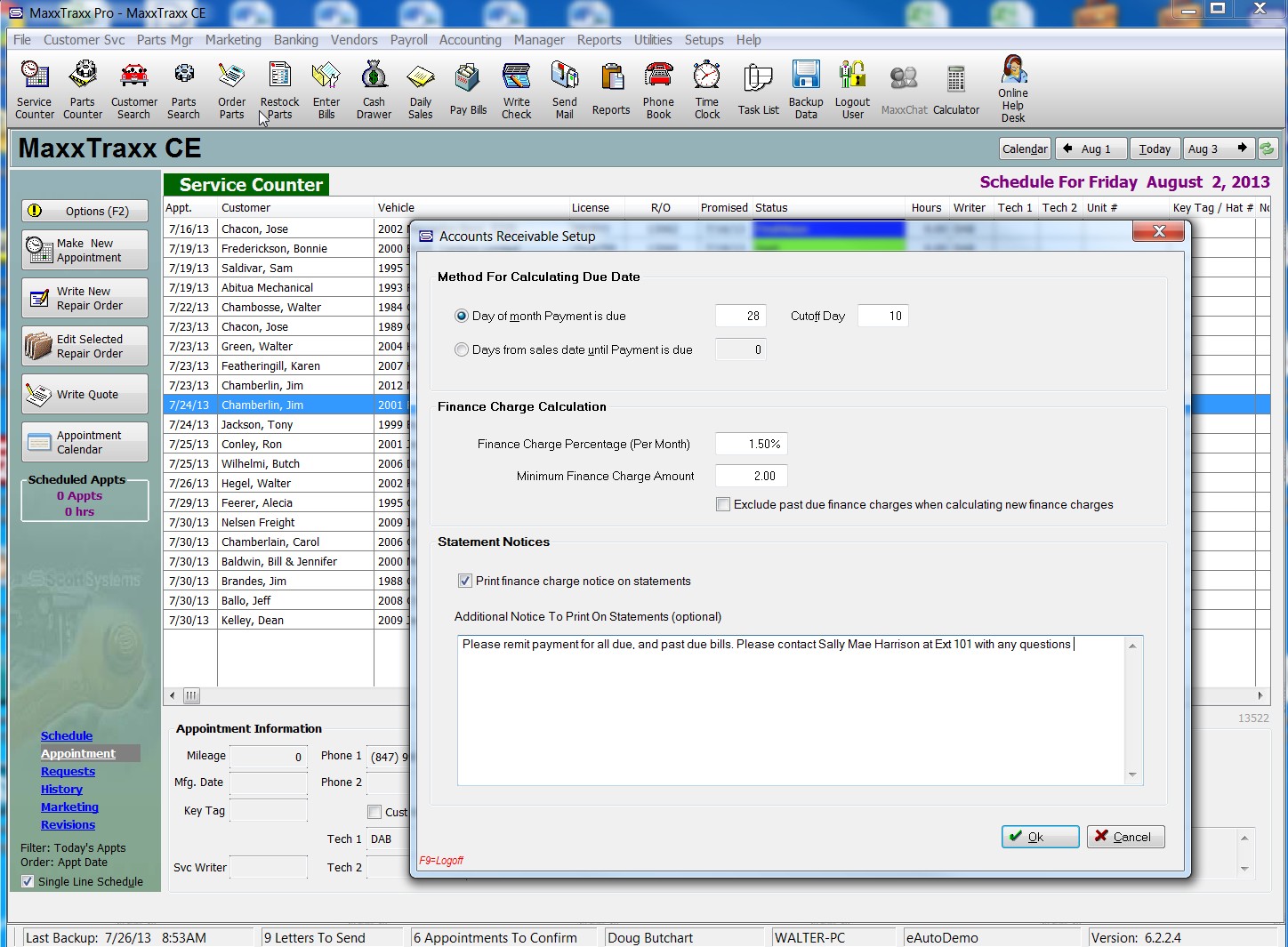The image size is (1288, 947).
Task: Open the Requests link
Action: [x=68, y=771]
